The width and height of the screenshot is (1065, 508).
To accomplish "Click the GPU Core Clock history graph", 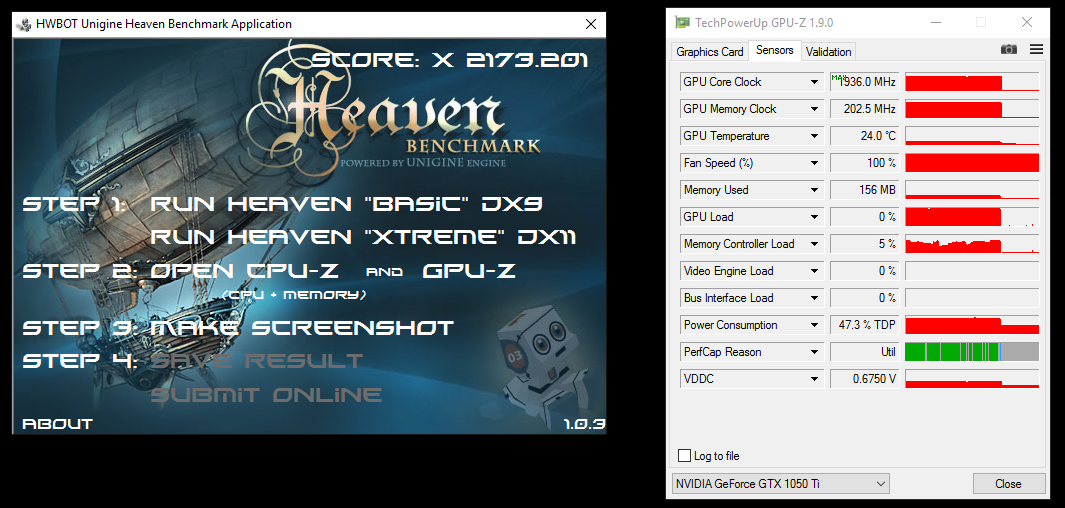I will pyautogui.click(x=972, y=82).
